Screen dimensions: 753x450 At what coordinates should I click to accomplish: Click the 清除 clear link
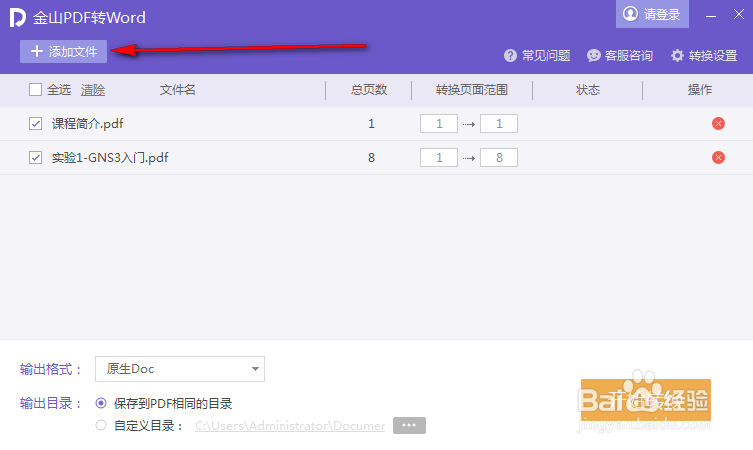coord(93,90)
